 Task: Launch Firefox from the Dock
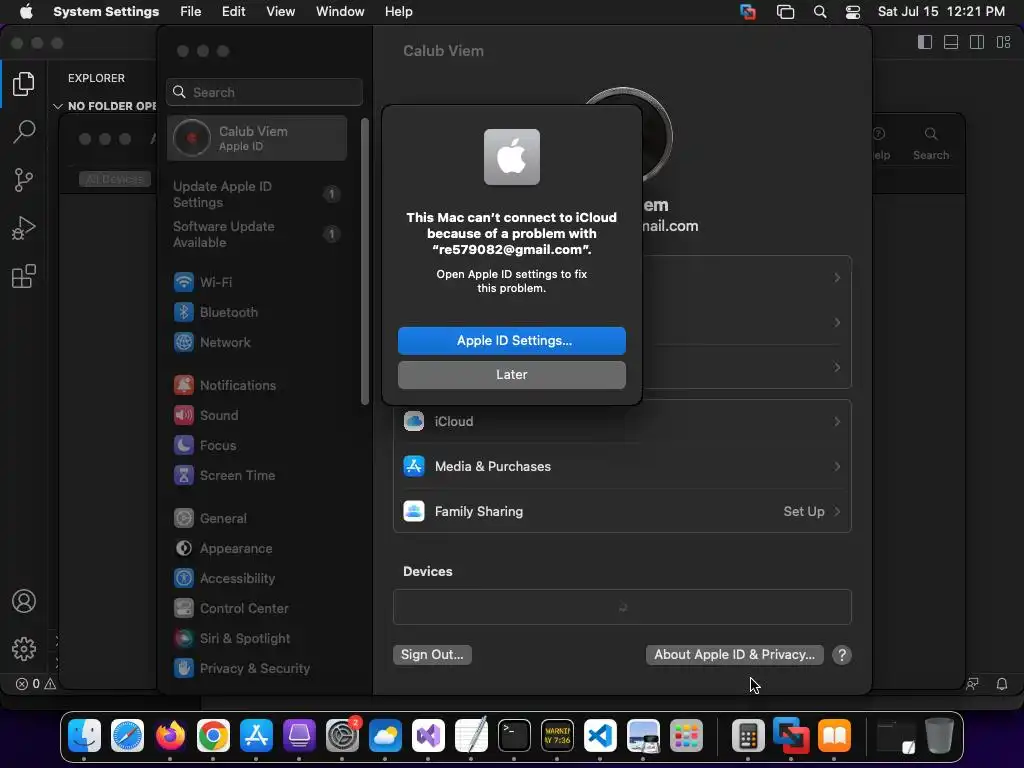coord(170,736)
